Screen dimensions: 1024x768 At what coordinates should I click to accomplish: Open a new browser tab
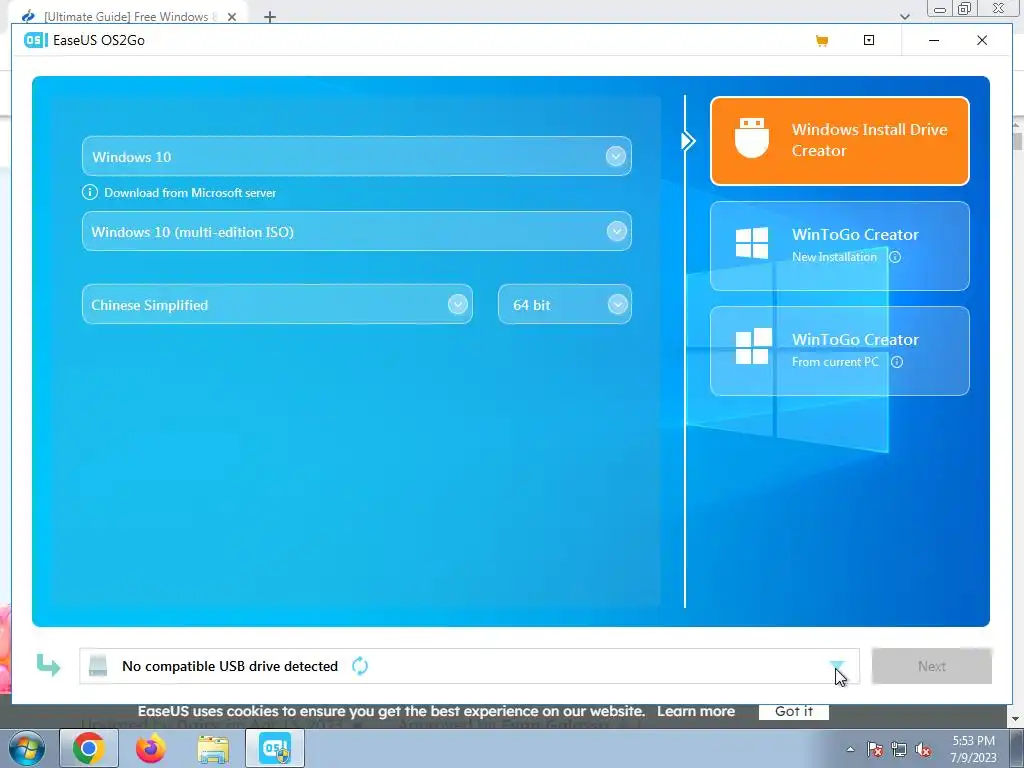click(x=270, y=17)
